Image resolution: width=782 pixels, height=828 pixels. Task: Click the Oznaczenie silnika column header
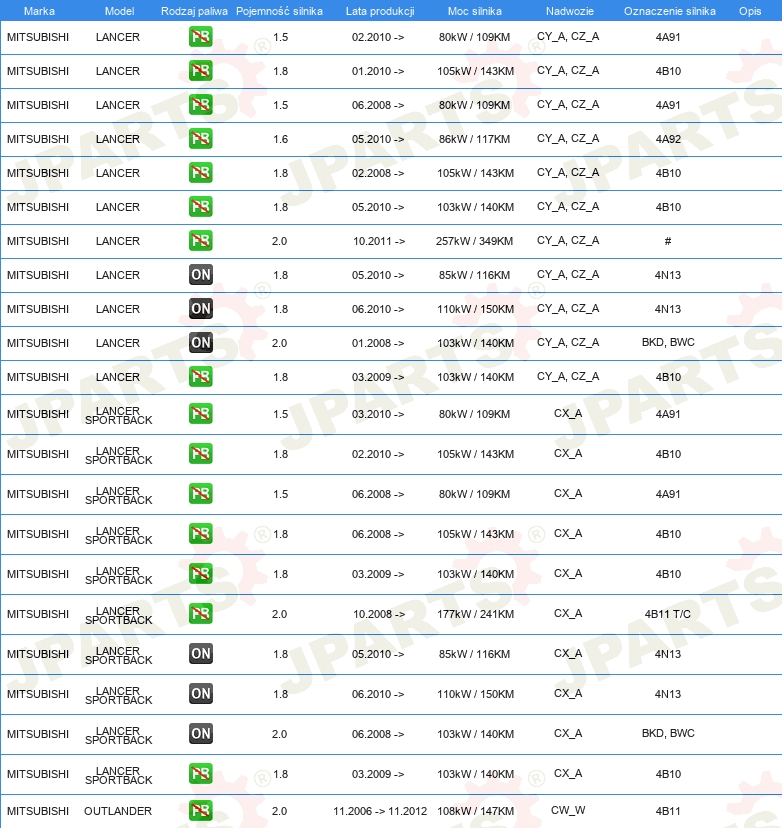click(x=670, y=11)
